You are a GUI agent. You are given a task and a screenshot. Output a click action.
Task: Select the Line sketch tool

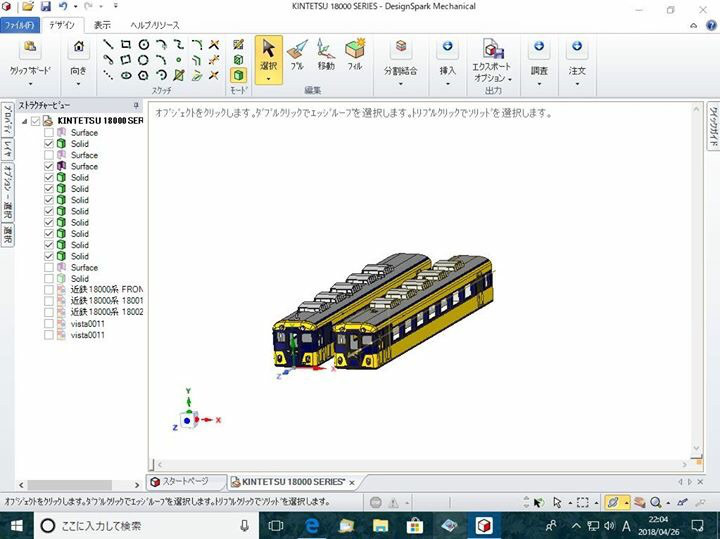click(x=108, y=45)
